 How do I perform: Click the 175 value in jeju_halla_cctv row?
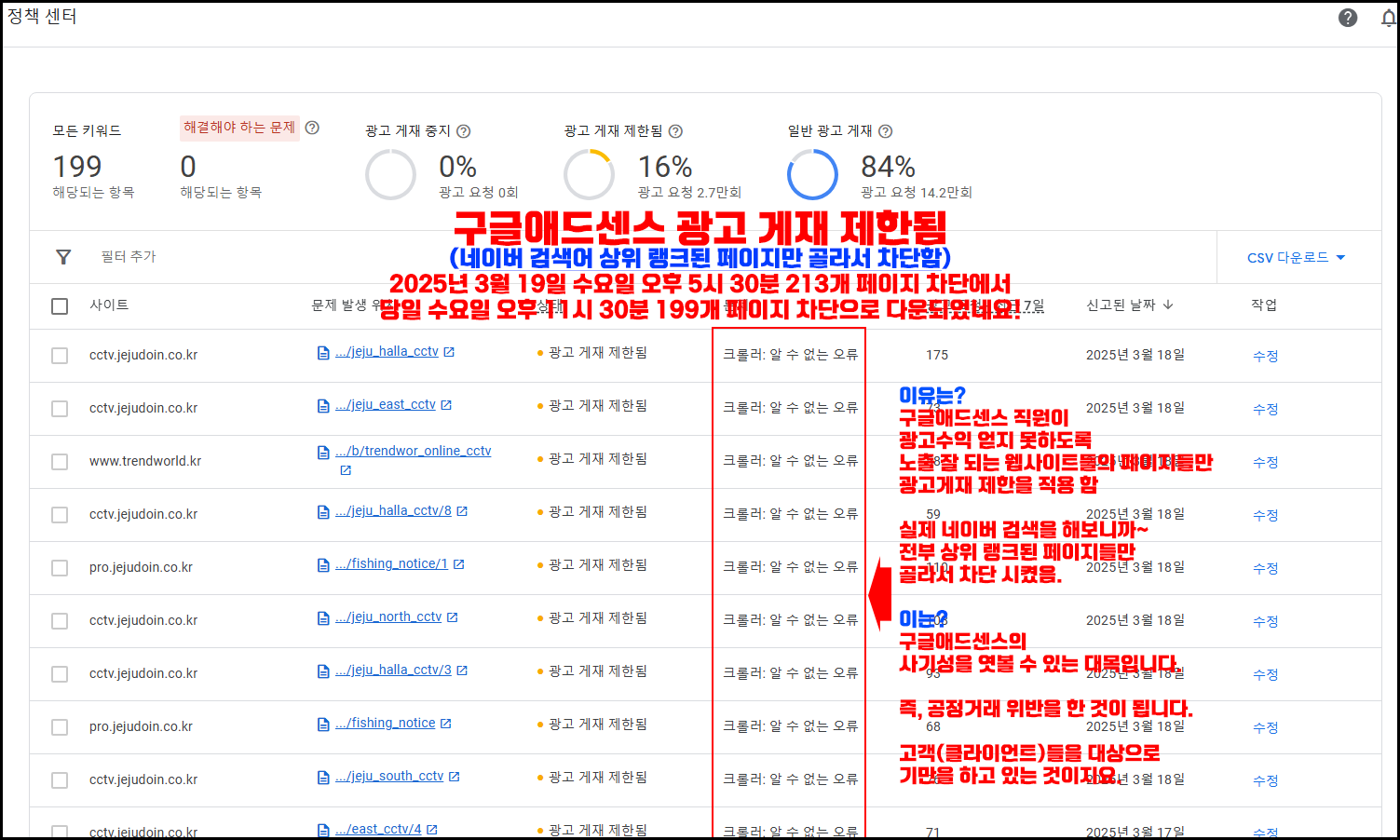click(937, 355)
